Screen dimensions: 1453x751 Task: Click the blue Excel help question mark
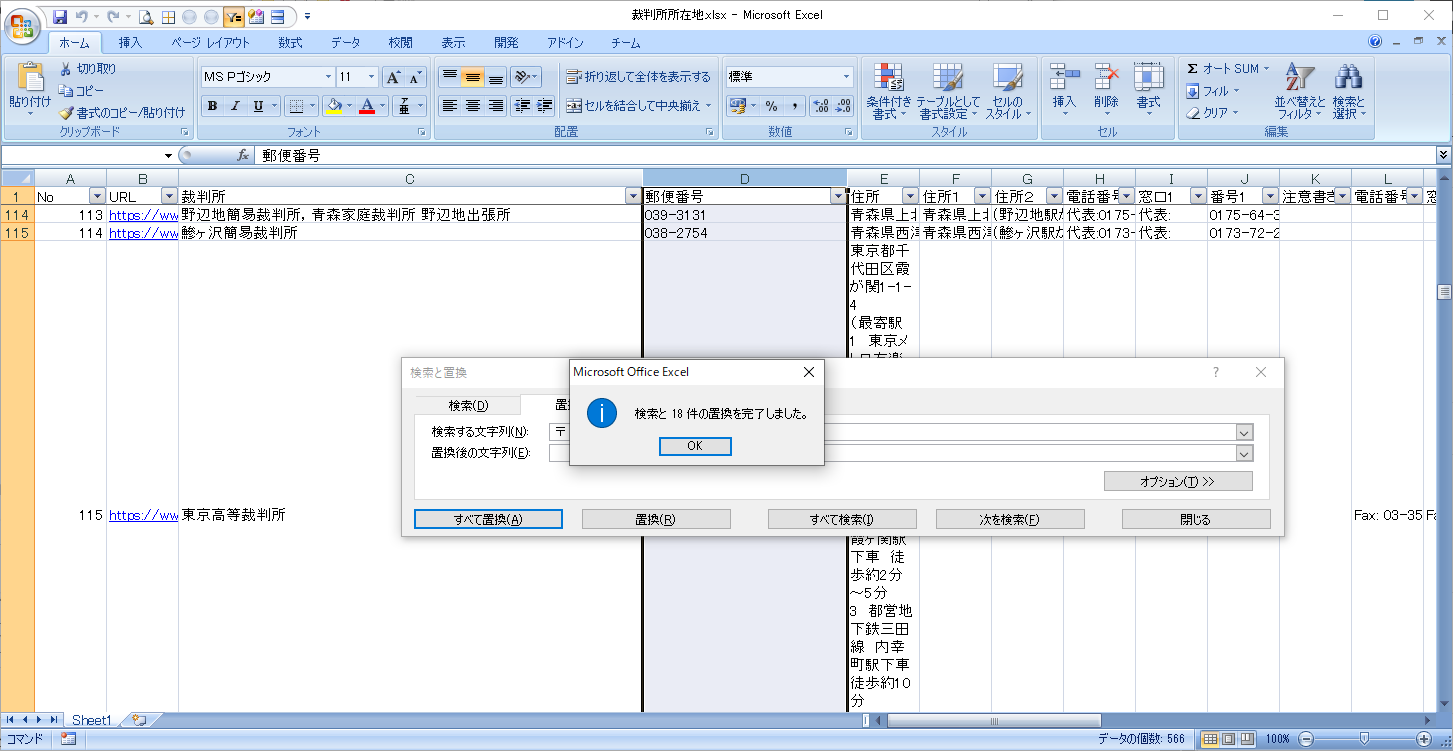click(1375, 42)
